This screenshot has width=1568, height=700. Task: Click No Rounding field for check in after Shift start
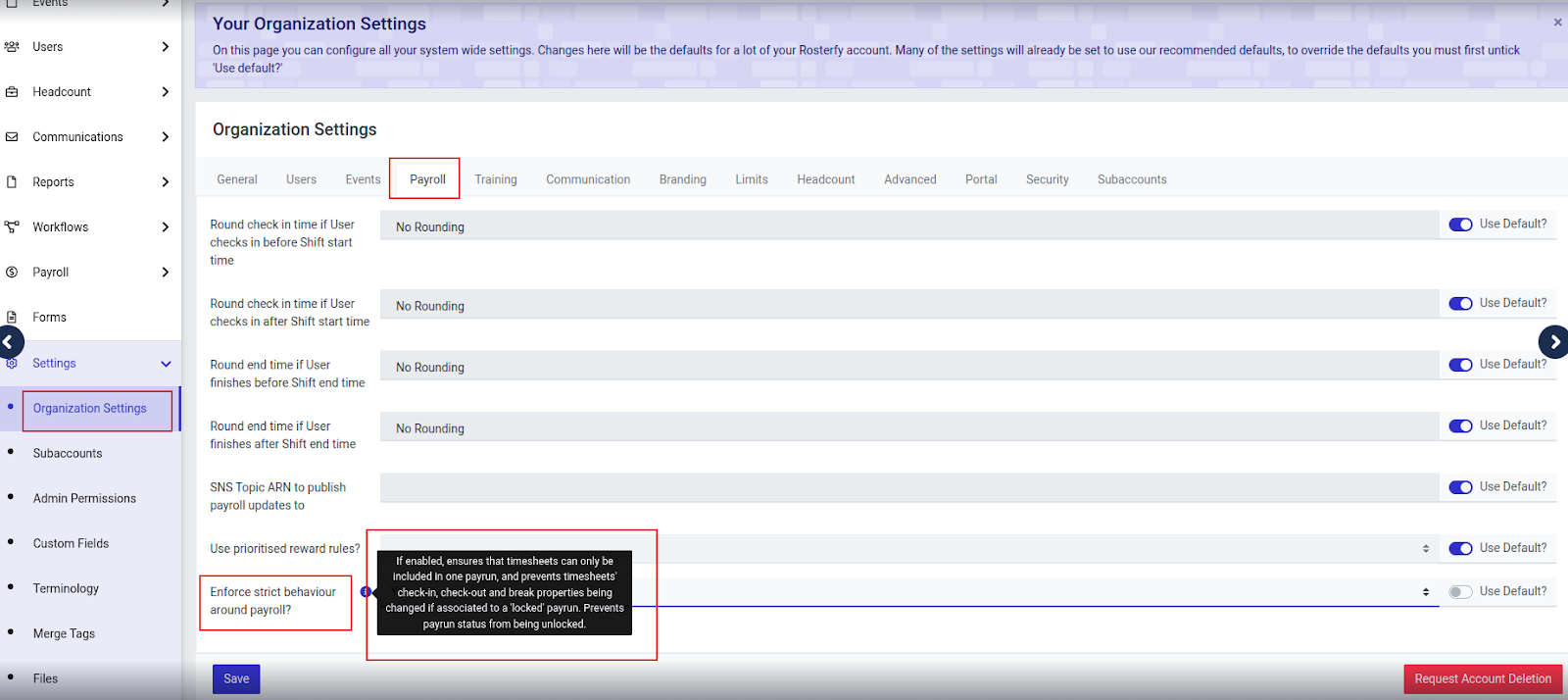909,306
